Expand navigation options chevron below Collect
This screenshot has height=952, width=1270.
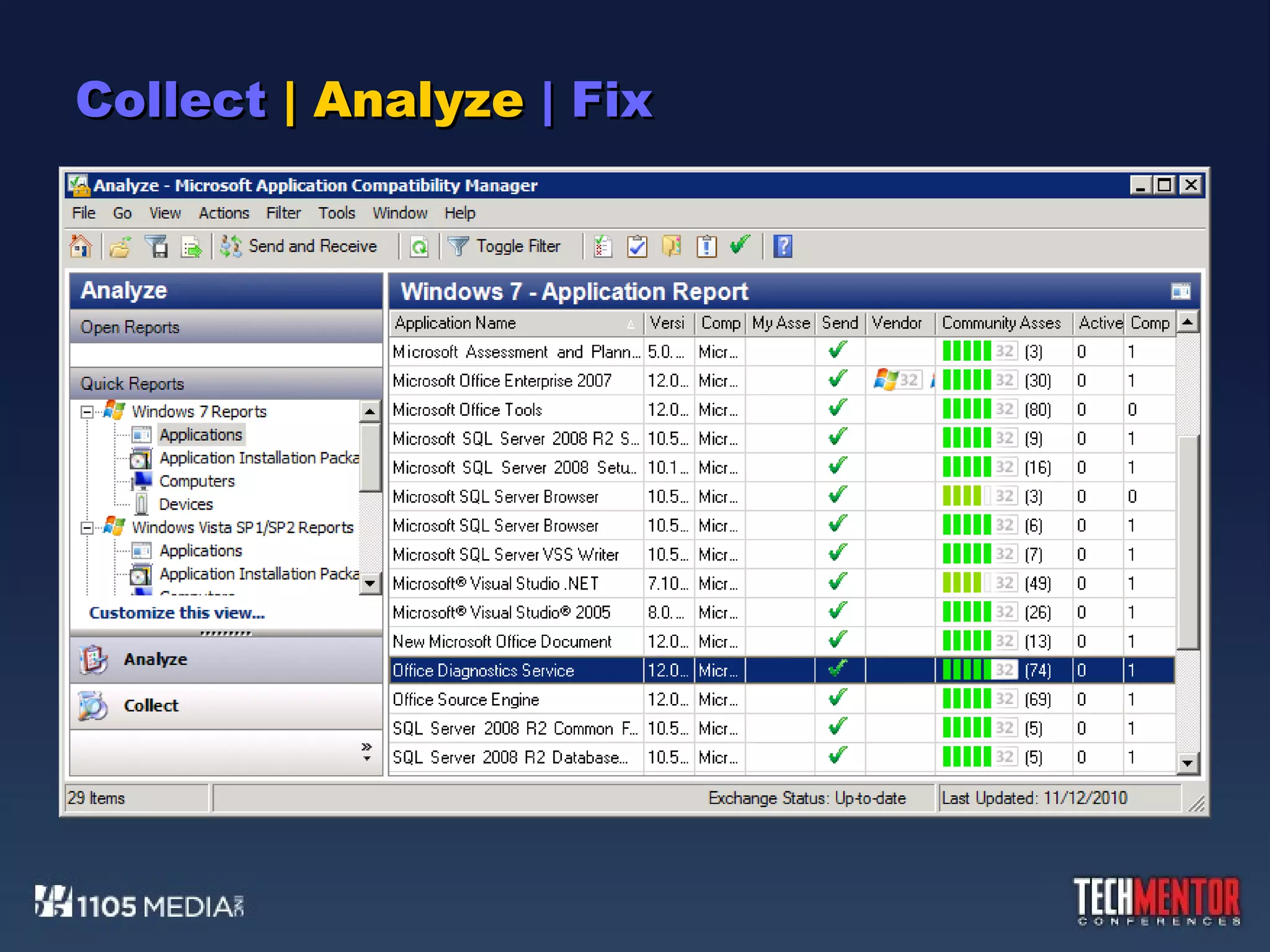tap(366, 751)
